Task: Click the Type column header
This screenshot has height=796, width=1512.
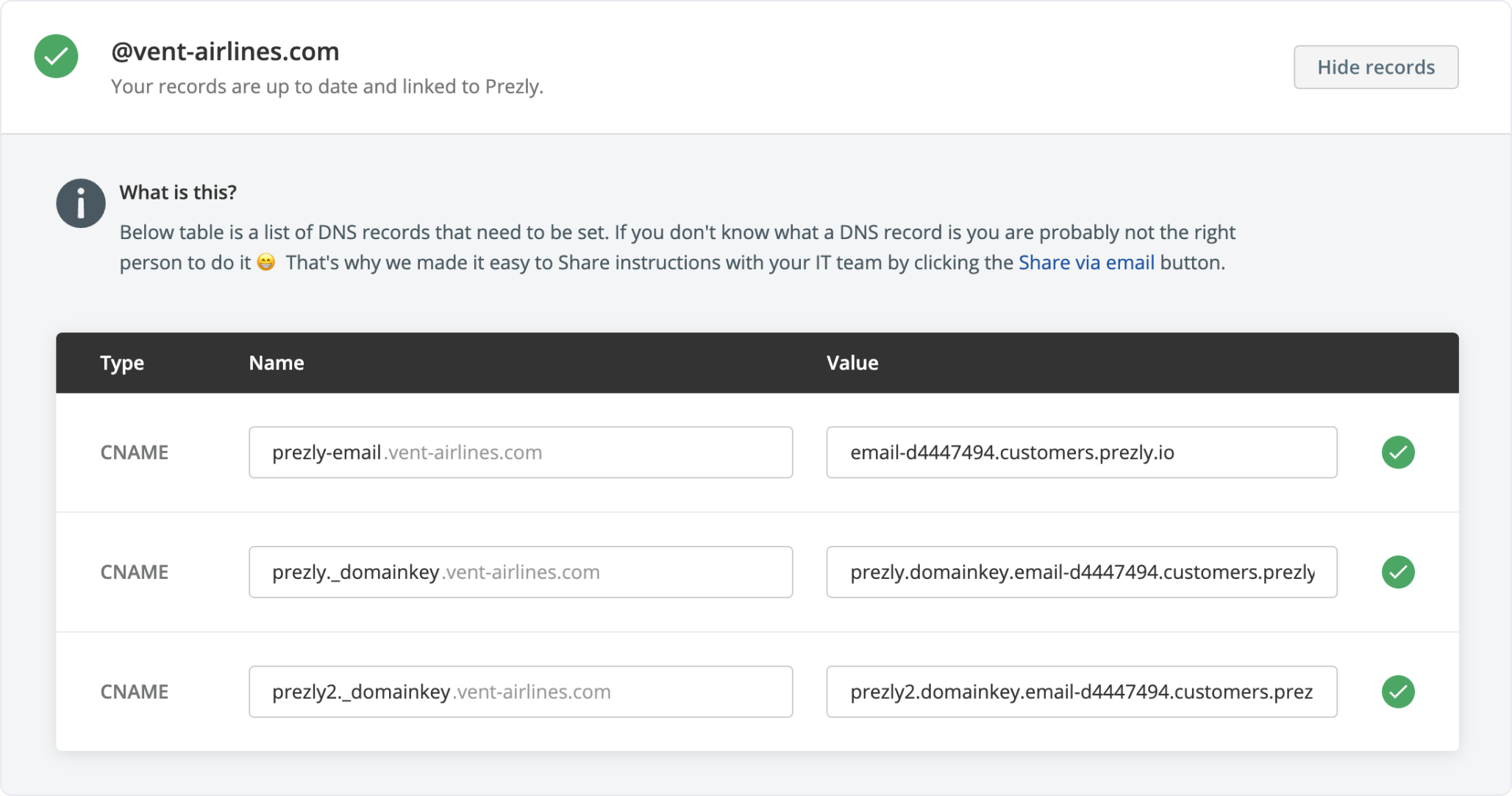Action: (122, 363)
